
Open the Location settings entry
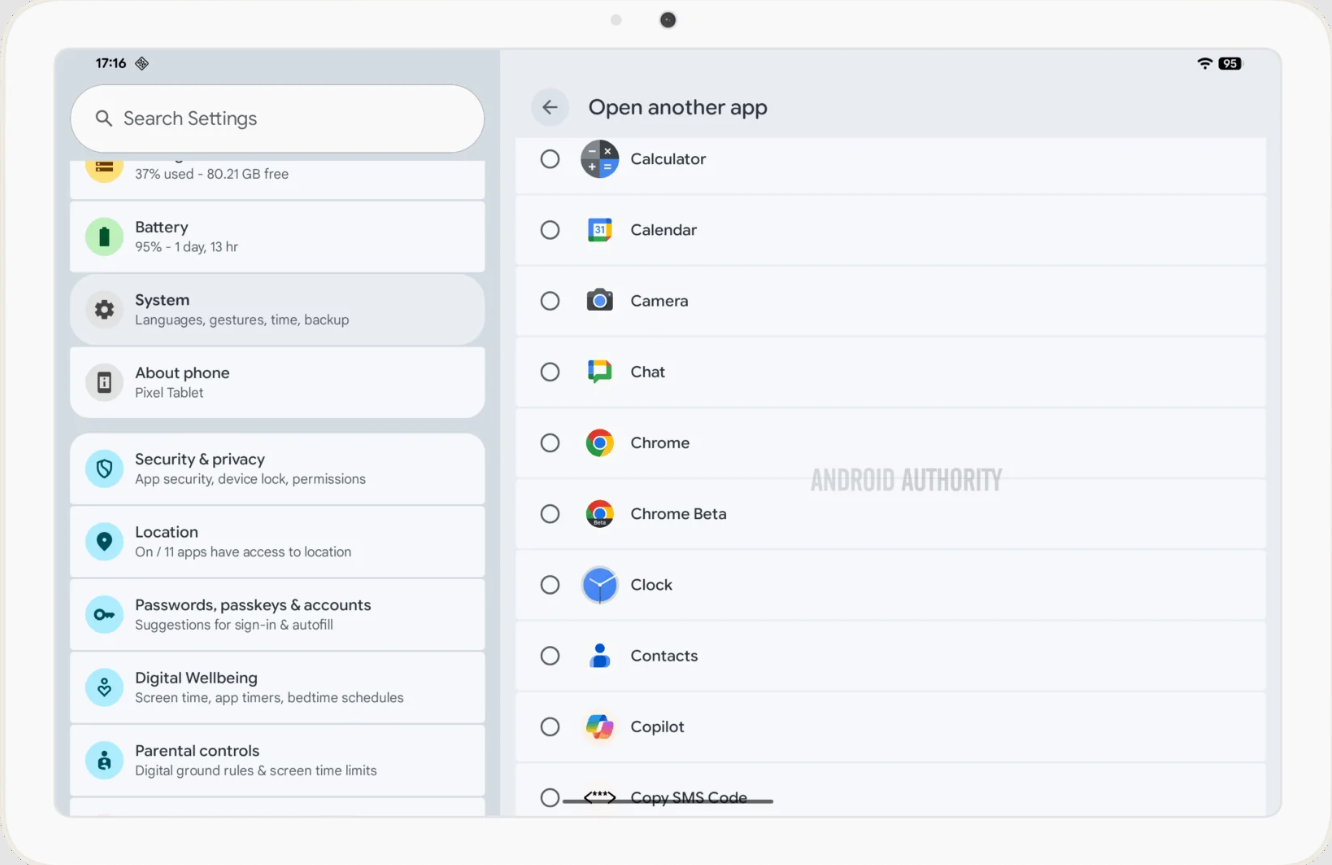point(277,542)
